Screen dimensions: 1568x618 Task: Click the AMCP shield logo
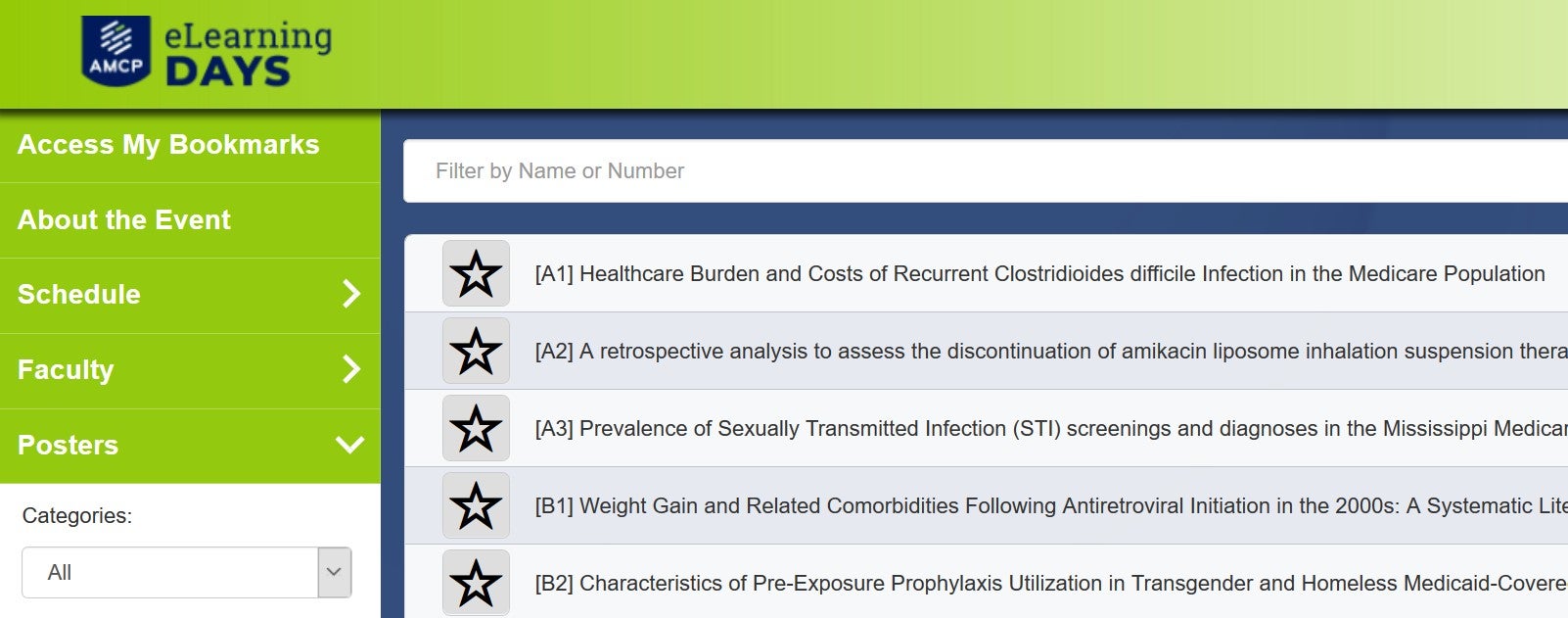click(x=116, y=50)
